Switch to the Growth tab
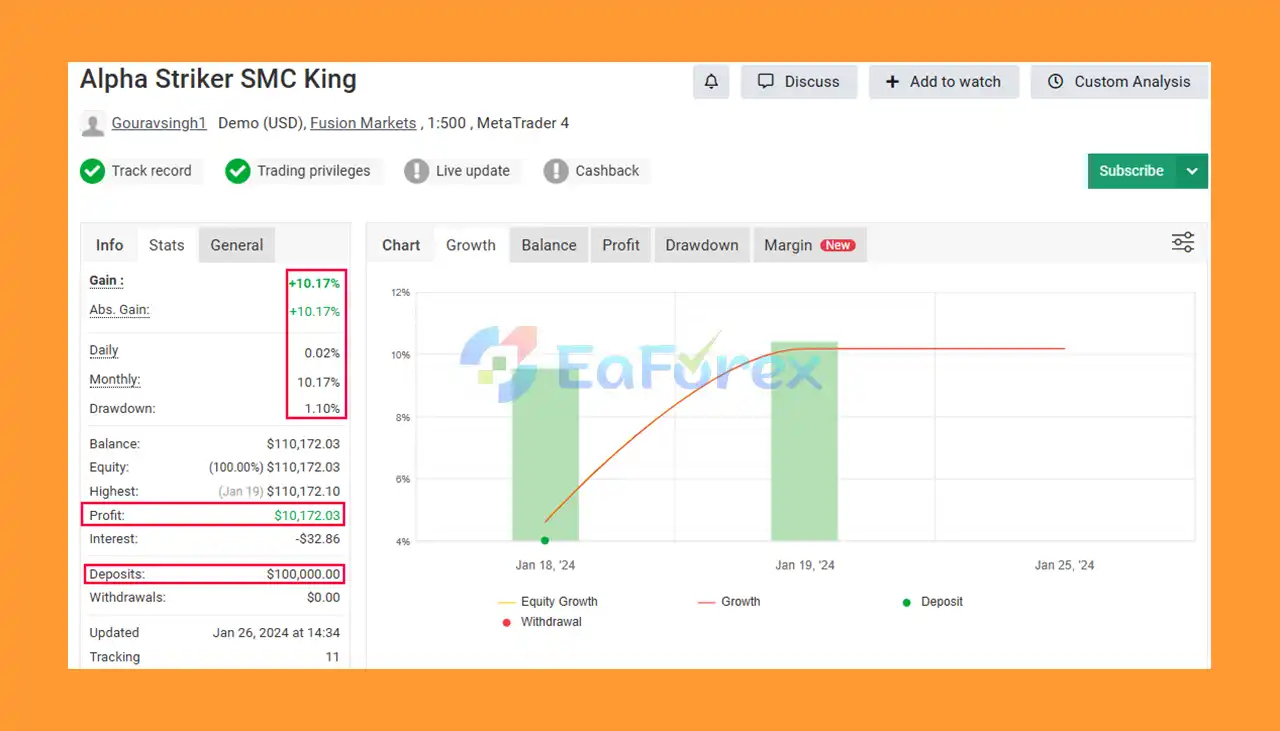 [471, 245]
